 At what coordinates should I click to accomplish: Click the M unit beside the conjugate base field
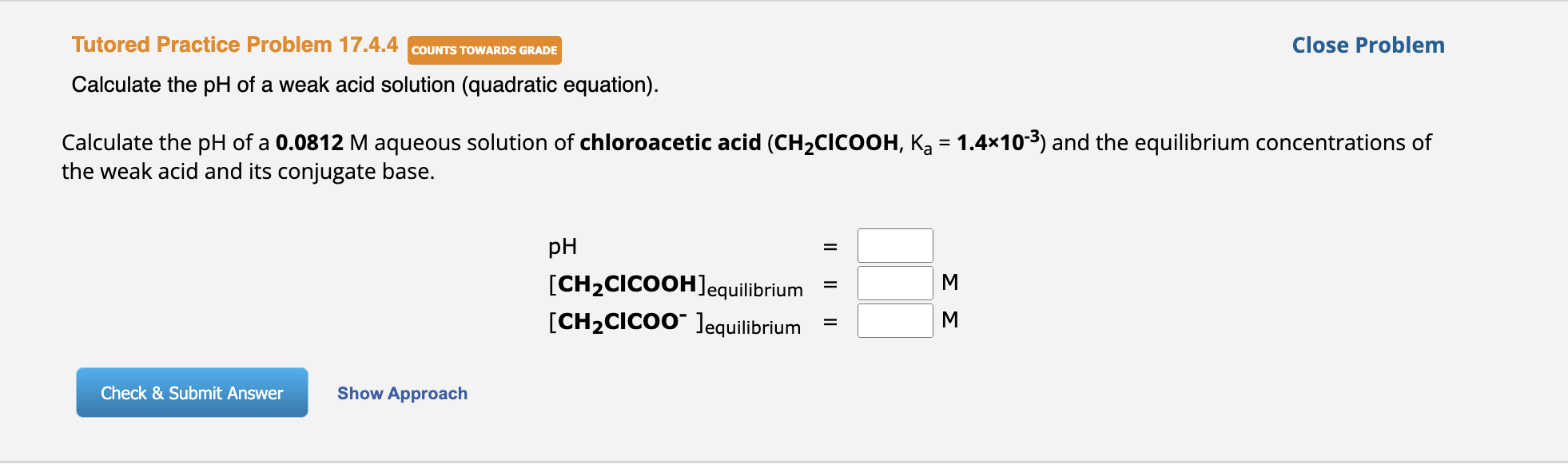[x=950, y=319]
